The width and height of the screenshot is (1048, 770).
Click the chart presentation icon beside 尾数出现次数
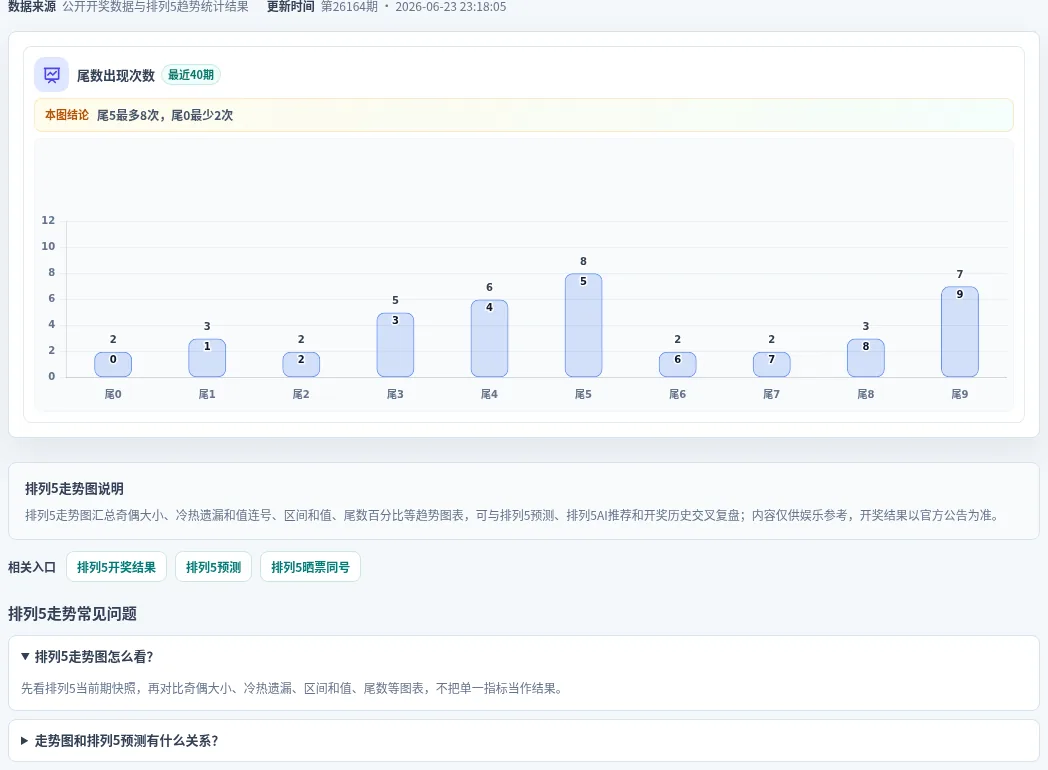click(x=51, y=75)
